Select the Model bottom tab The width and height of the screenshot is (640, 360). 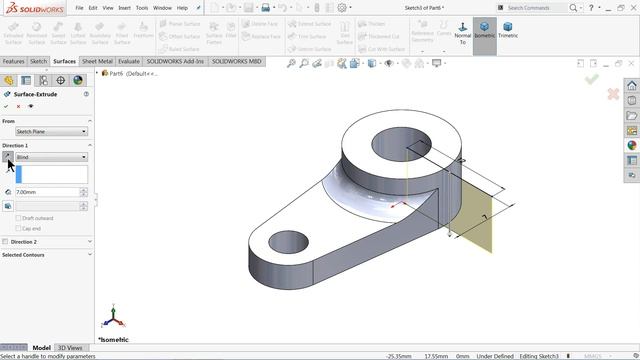coord(41,348)
